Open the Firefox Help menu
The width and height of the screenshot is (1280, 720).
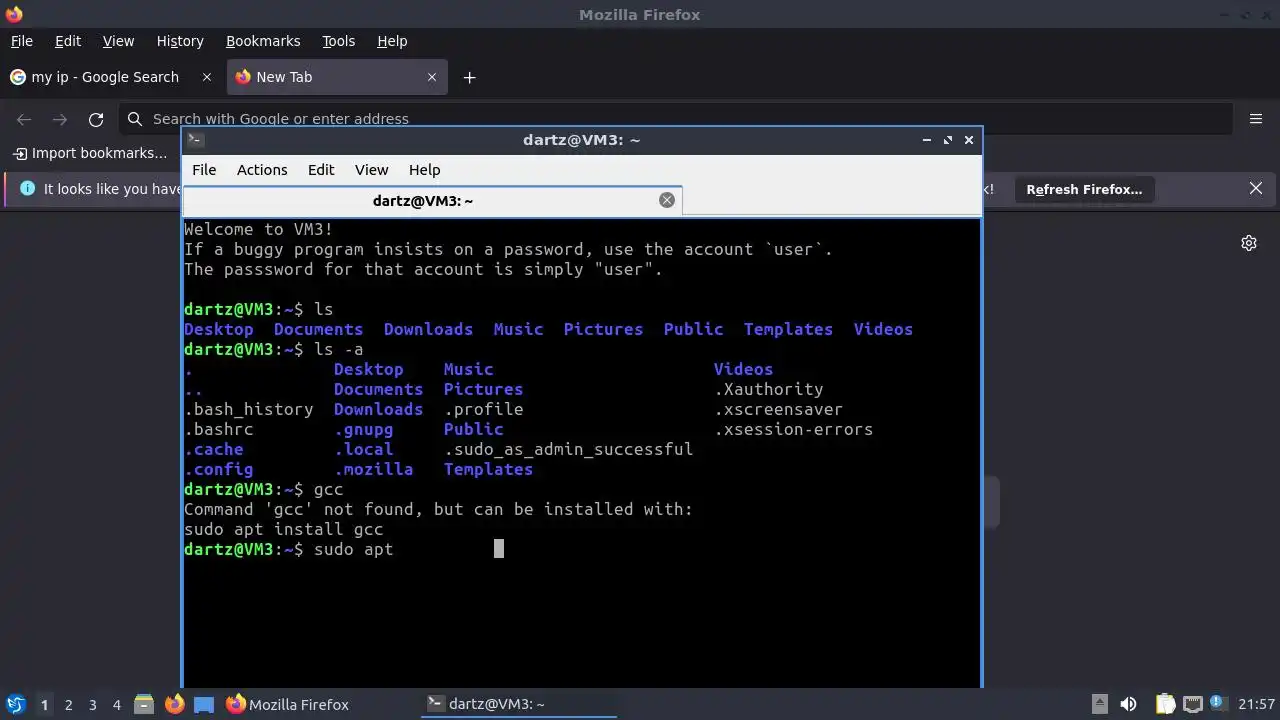tap(392, 41)
